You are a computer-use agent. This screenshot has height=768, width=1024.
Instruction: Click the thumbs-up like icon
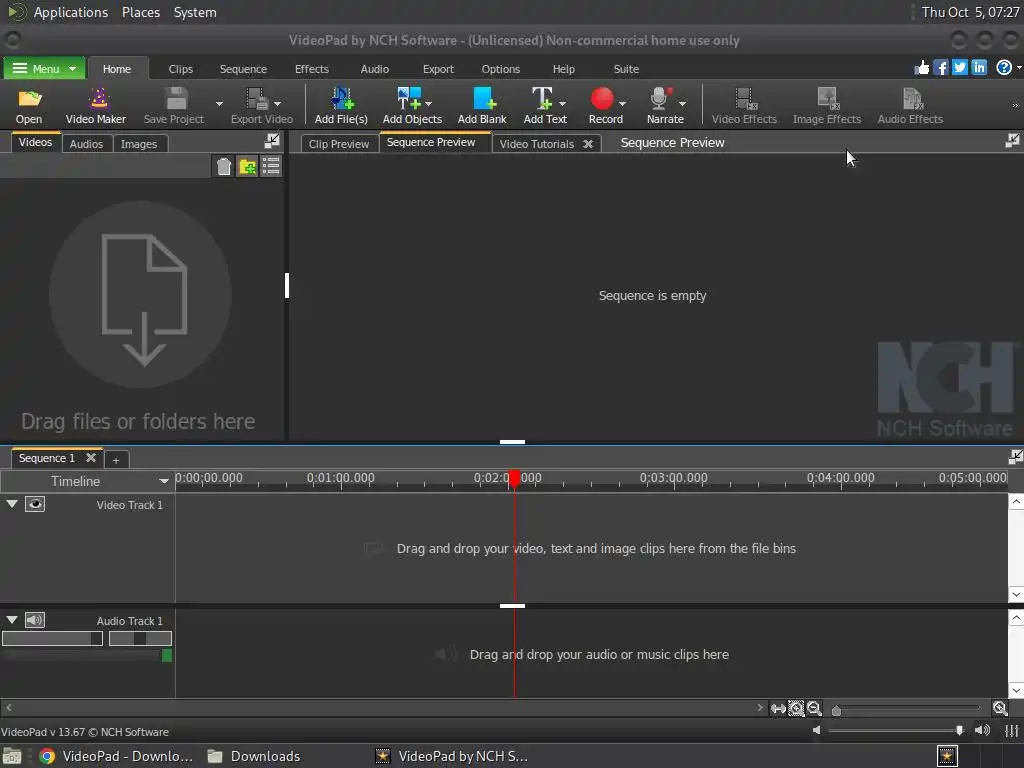(x=922, y=67)
